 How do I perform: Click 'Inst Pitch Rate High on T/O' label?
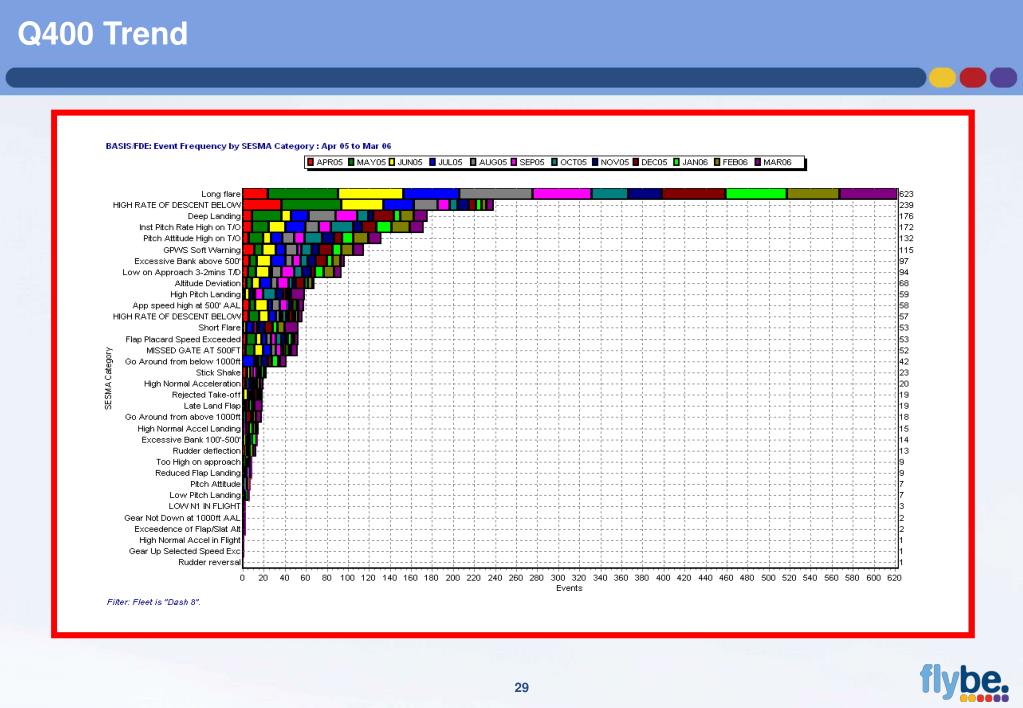(x=190, y=227)
